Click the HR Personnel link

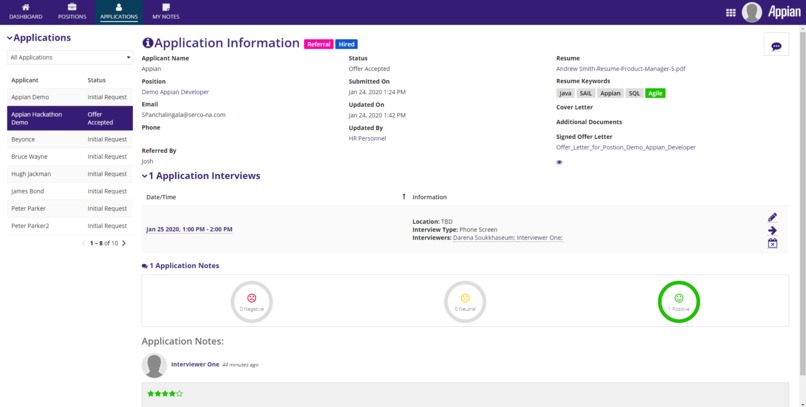(367, 138)
